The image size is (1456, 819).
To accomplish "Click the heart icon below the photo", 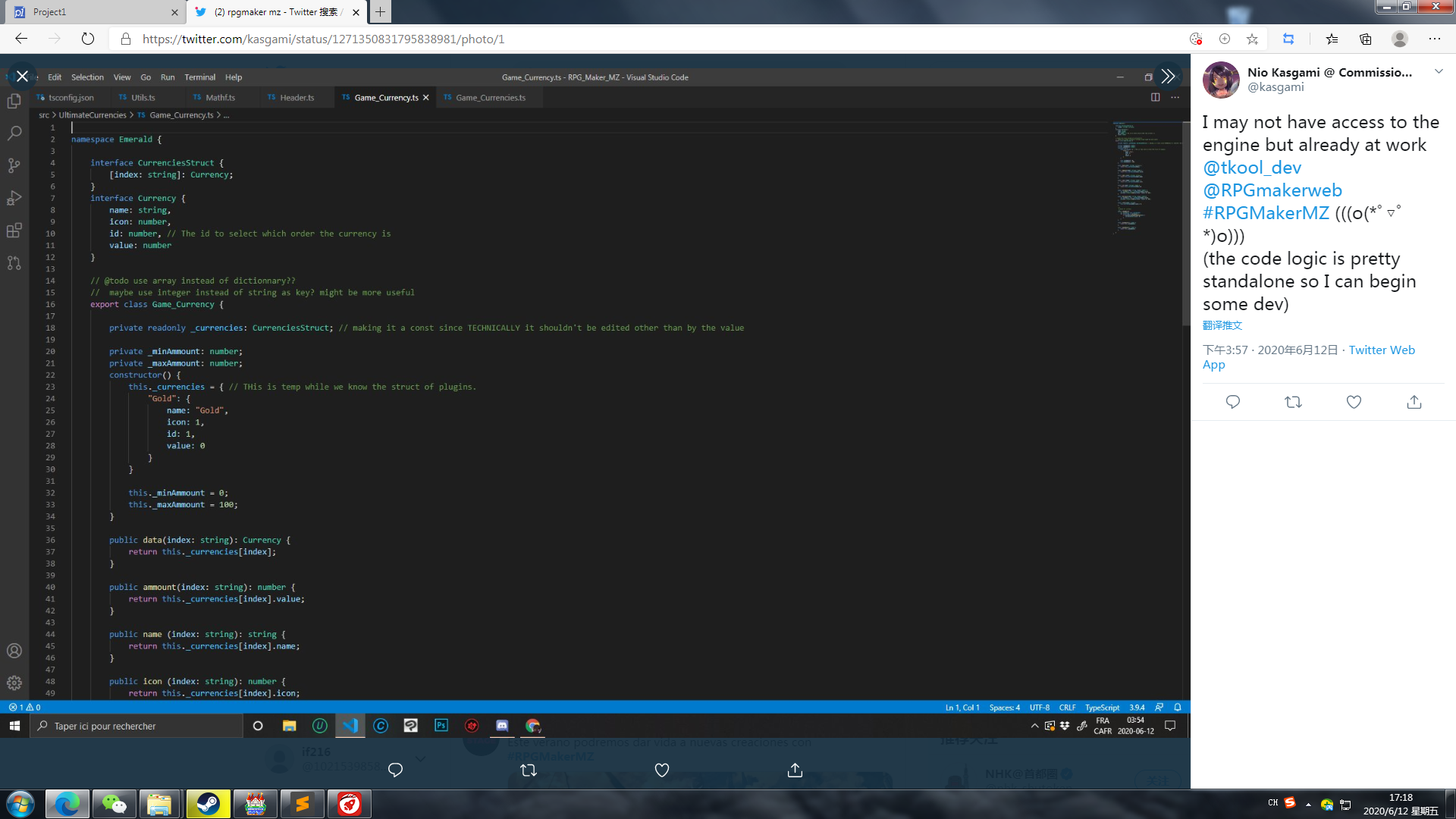I will [x=662, y=770].
